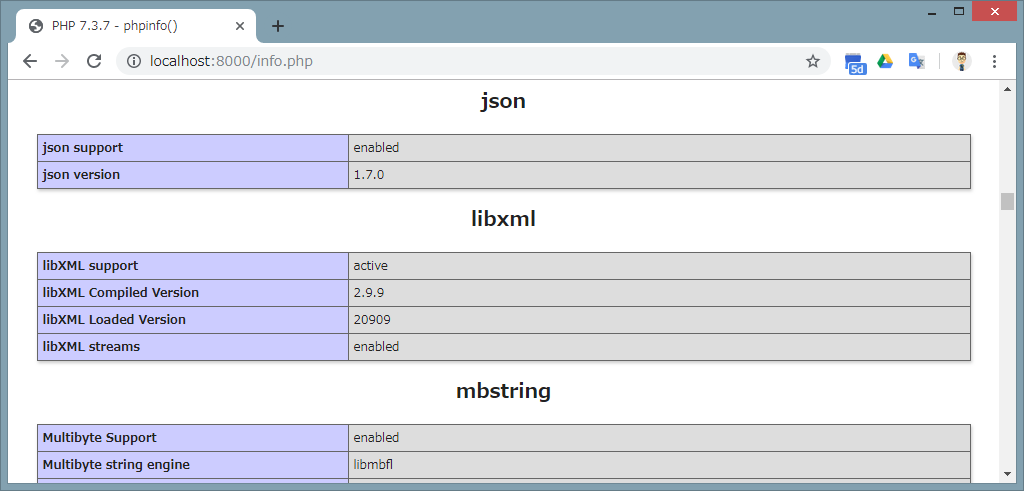1024x491 pixels.
Task: Click the scrollbar up arrow
Action: click(x=1007, y=89)
